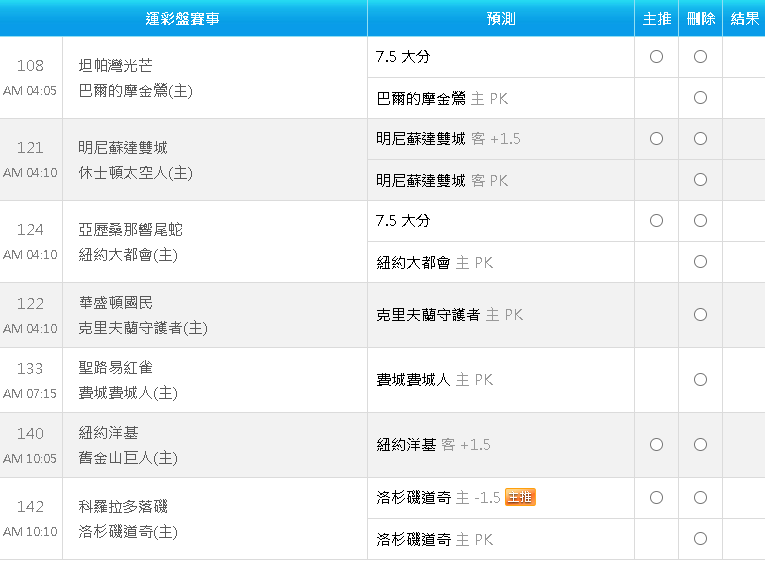The width and height of the screenshot is (765, 561).
Task: Click team name 亞歷桑那響尾蛇
Action: (x=131, y=229)
